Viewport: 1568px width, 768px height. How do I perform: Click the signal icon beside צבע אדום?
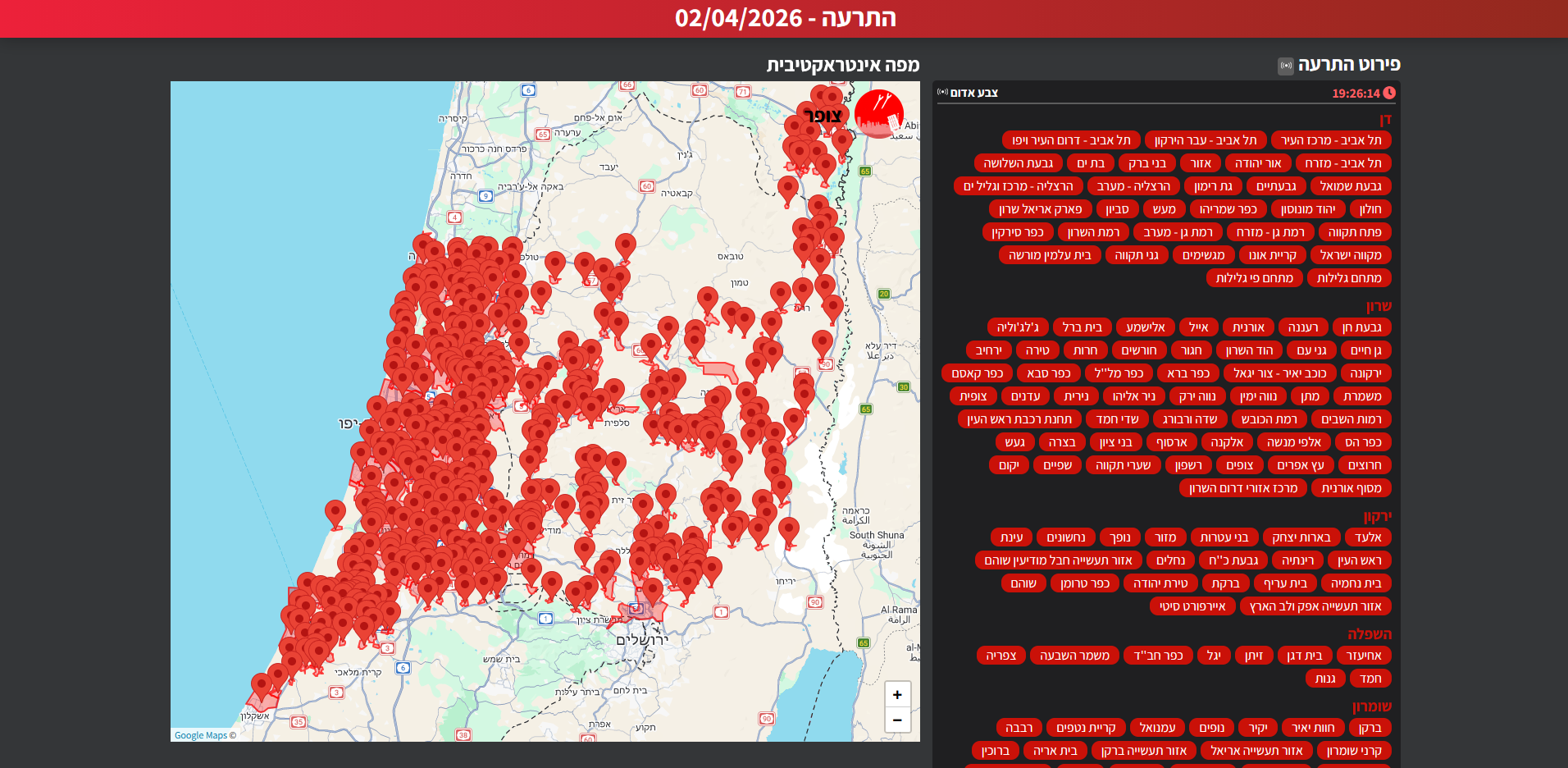[x=942, y=93]
